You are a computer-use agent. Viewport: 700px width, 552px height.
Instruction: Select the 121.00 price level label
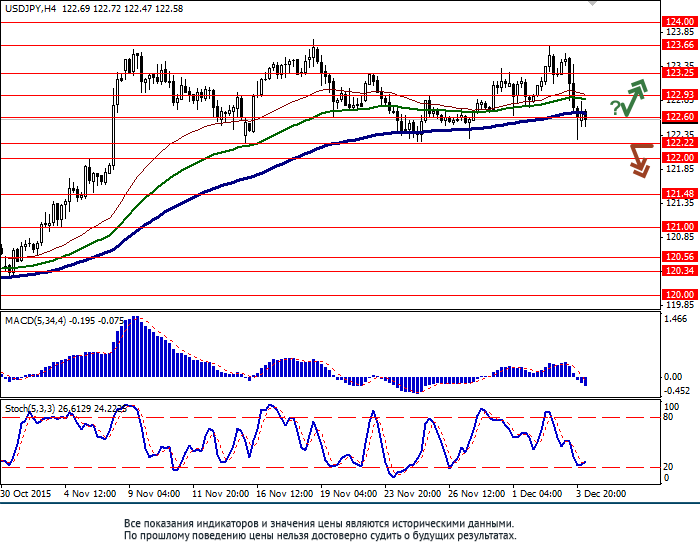pos(680,227)
